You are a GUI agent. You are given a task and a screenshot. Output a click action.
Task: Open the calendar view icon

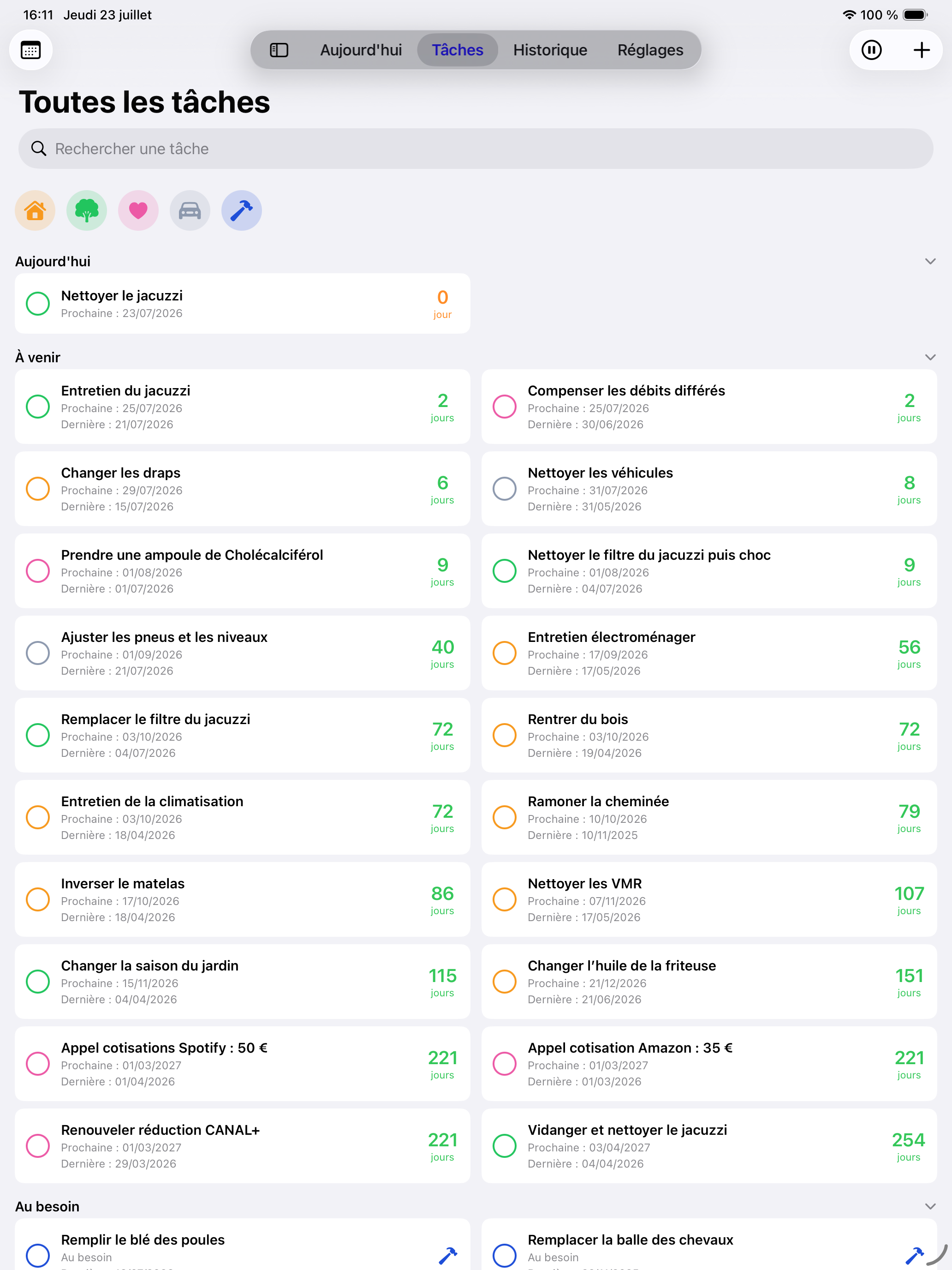[x=31, y=50]
